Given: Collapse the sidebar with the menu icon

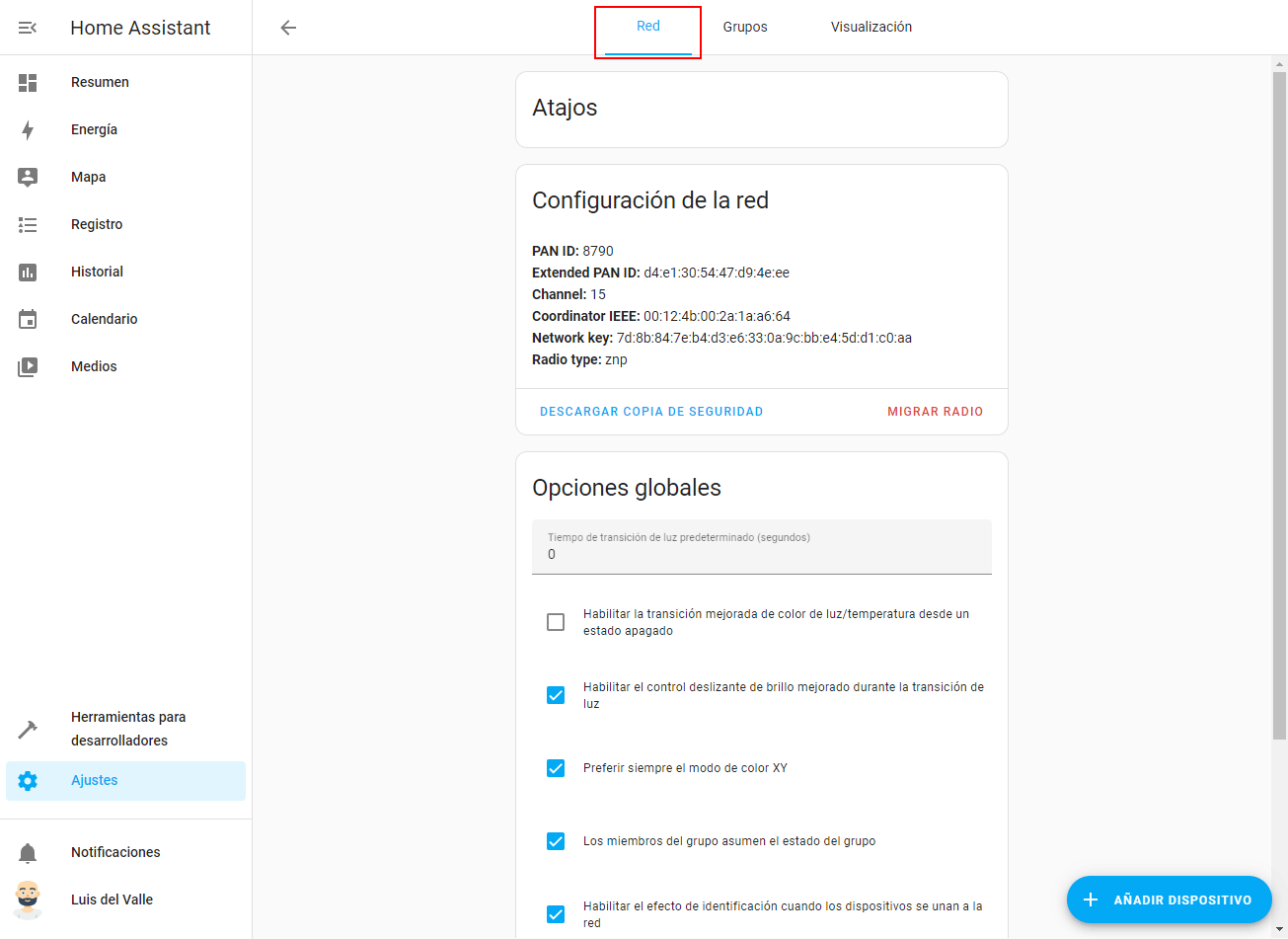Looking at the screenshot, I should tap(28, 28).
